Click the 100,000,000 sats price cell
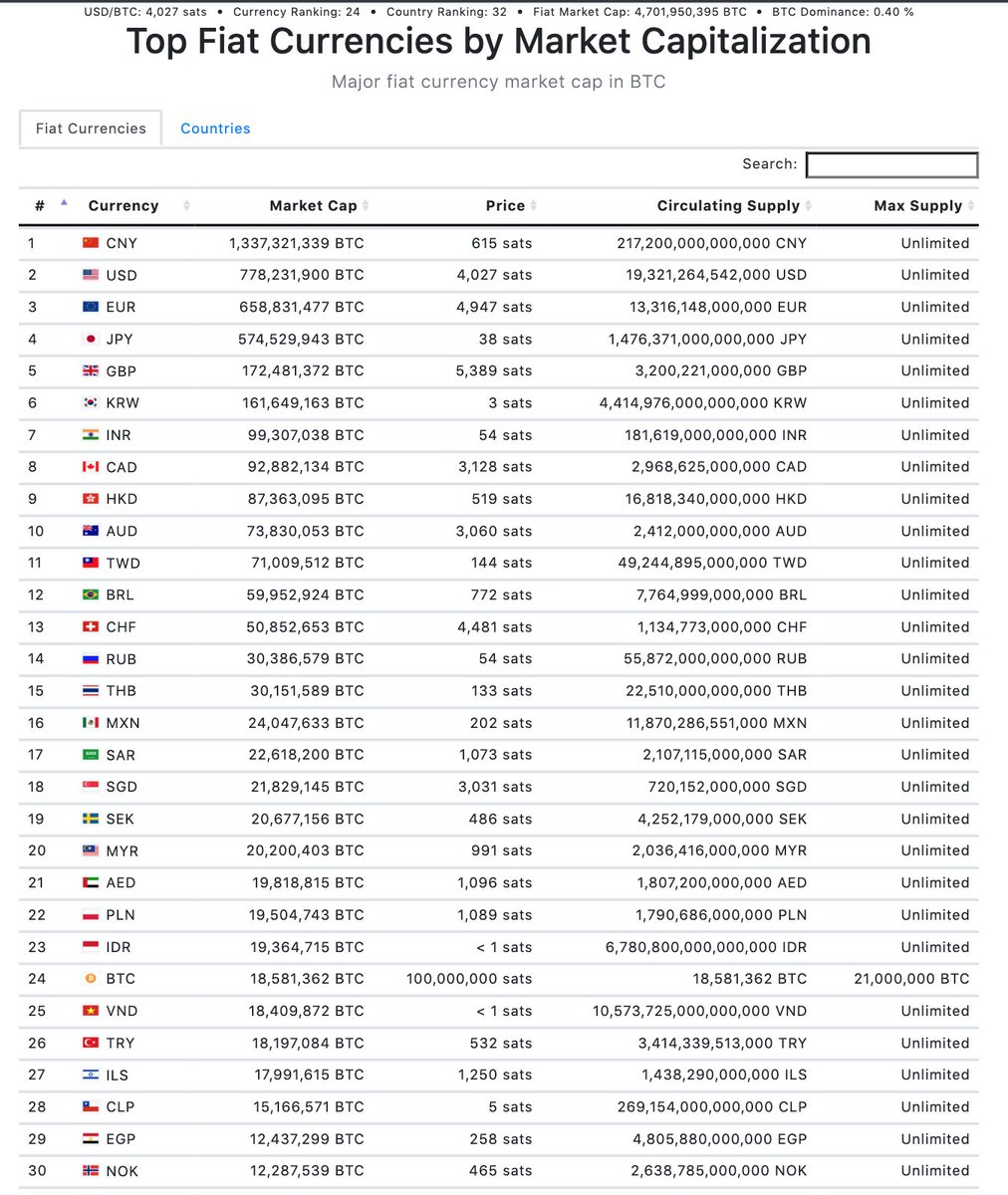This screenshot has height=1195, width=1008. click(469, 979)
